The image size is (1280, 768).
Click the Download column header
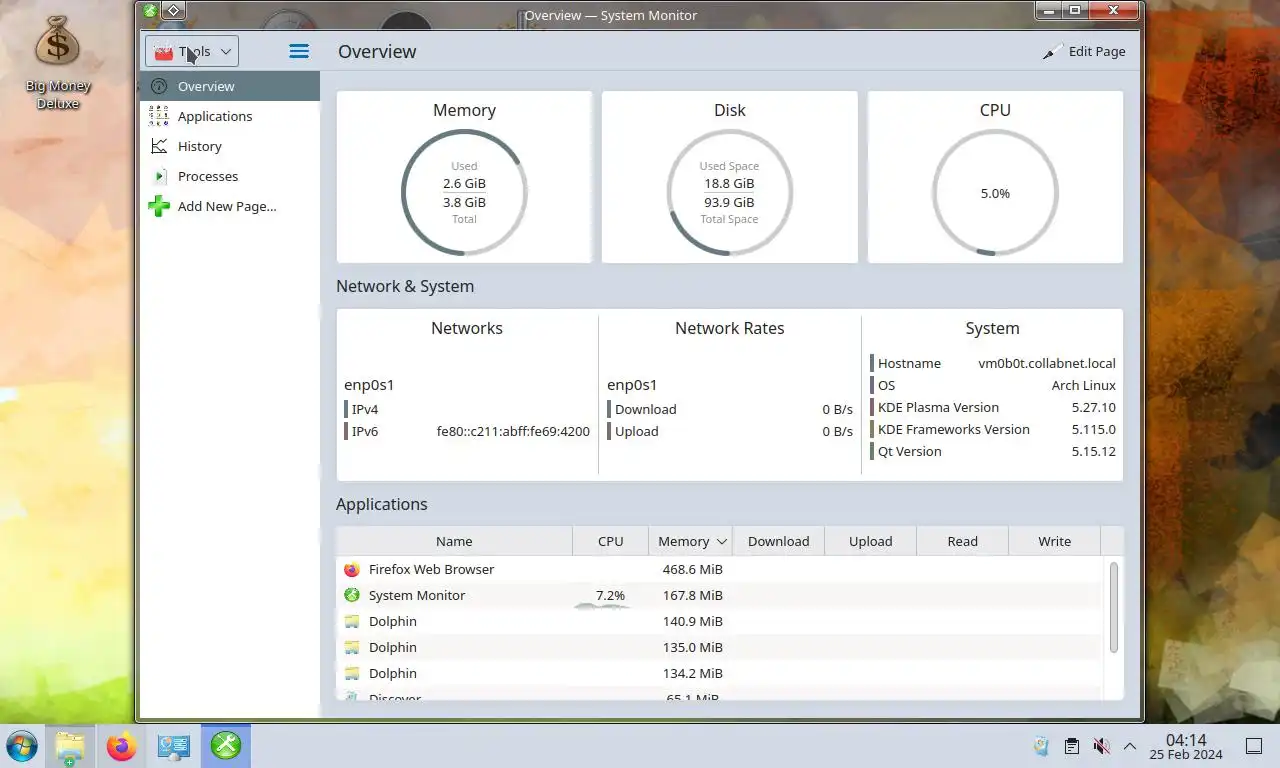pos(778,541)
